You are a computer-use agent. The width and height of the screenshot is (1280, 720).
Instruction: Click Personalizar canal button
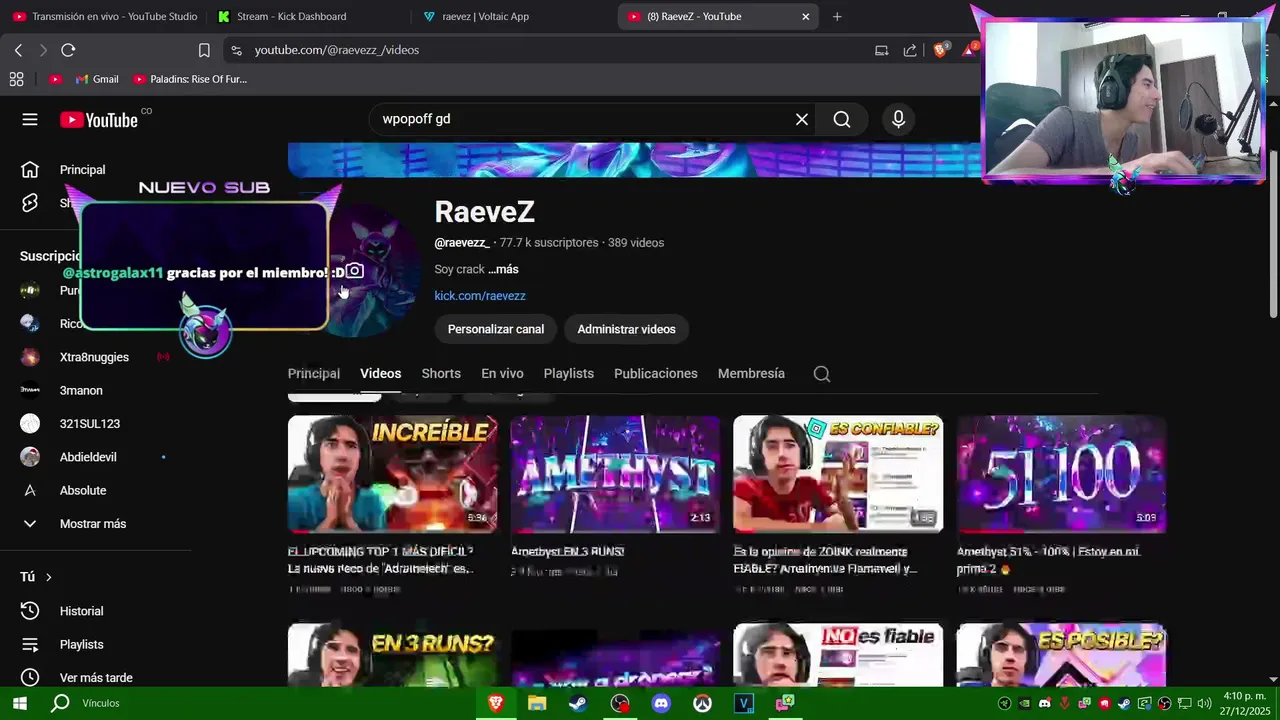[496, 329]
